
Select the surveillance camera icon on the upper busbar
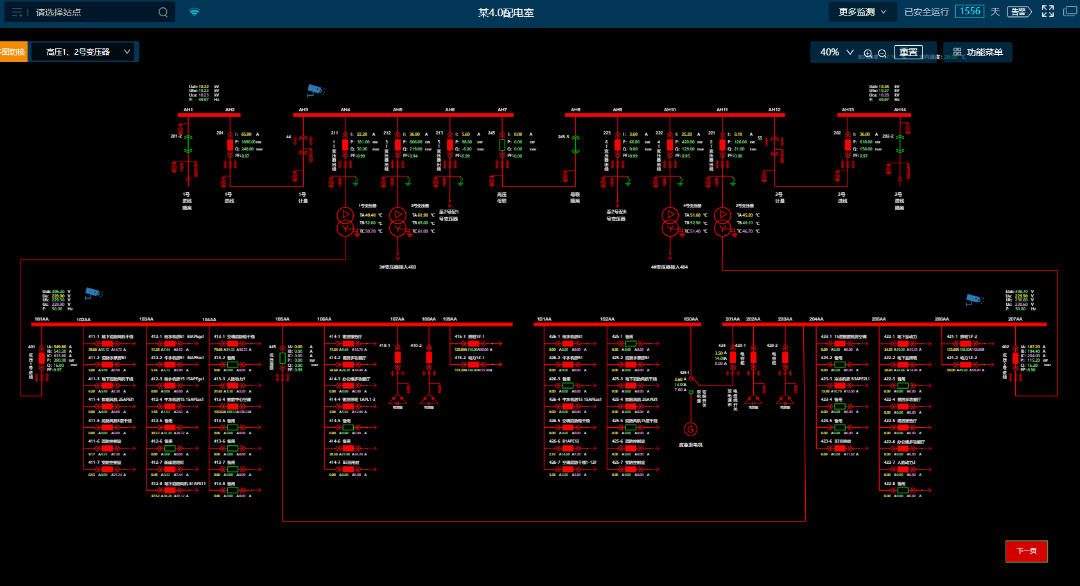click(315, 88)
